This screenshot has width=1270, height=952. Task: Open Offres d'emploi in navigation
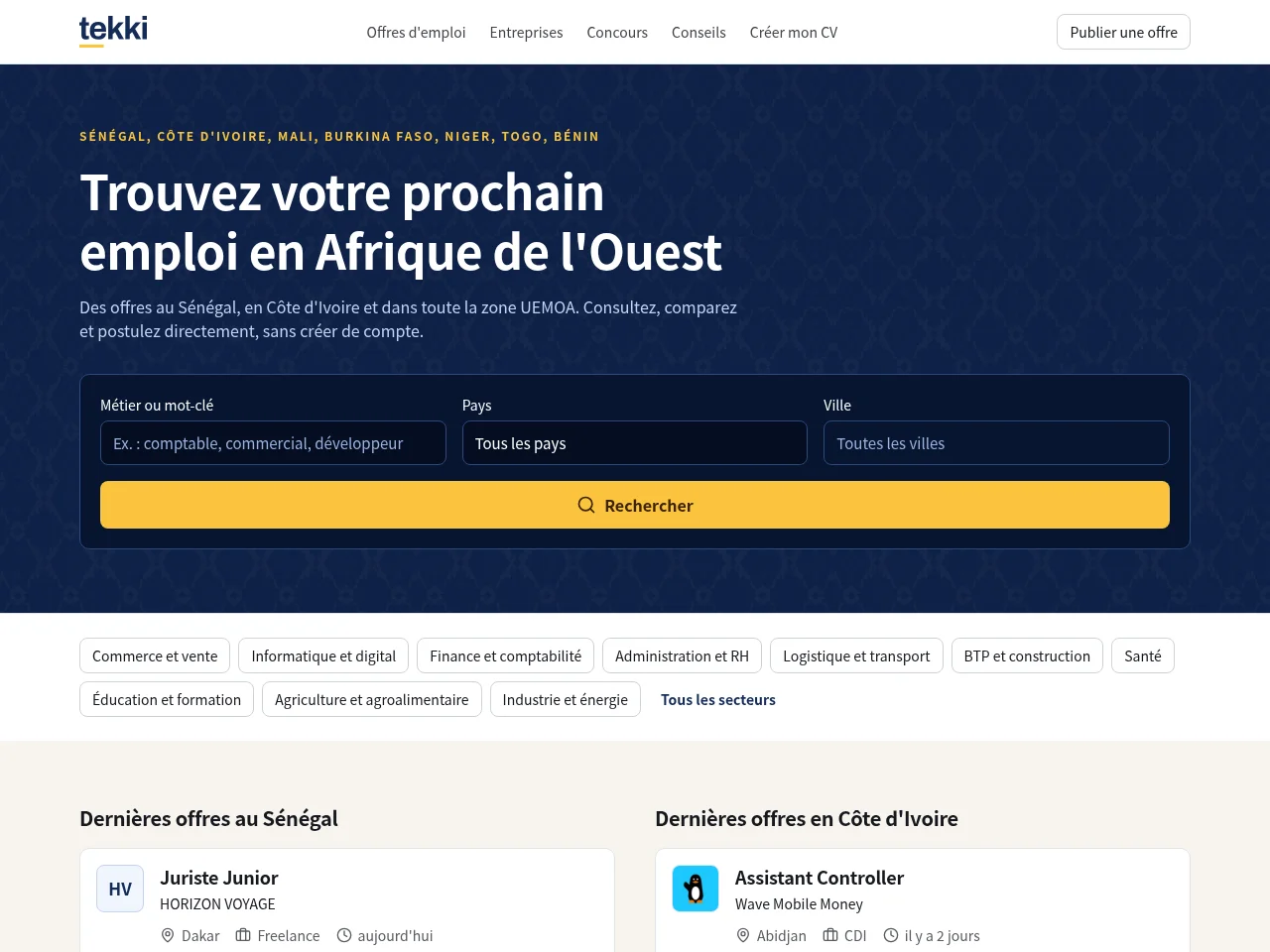tap(416, 32)
